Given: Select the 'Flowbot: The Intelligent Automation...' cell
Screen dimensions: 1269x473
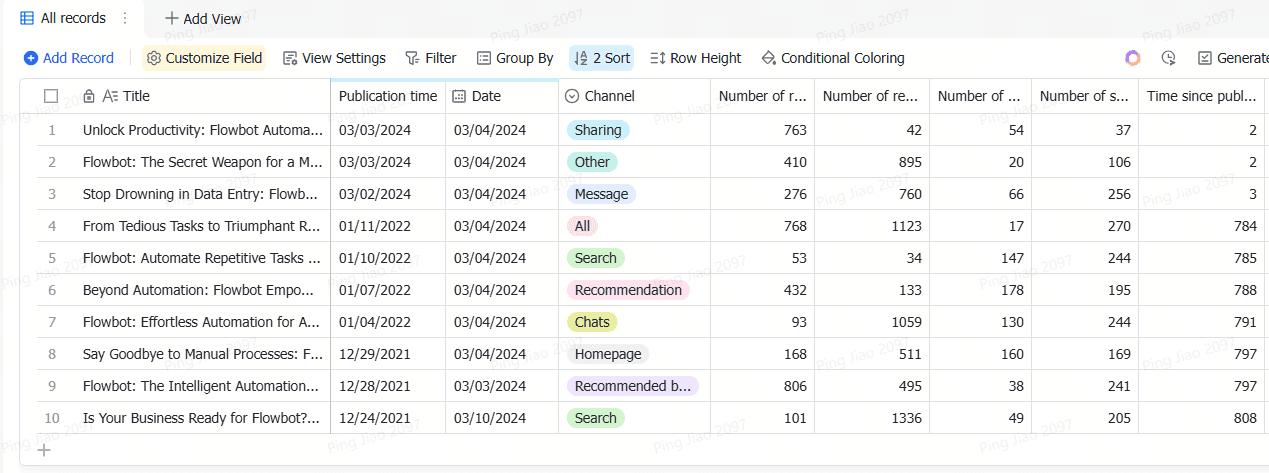Looking at the screenshot, I should pyautogui.click(x=203, y=386).
